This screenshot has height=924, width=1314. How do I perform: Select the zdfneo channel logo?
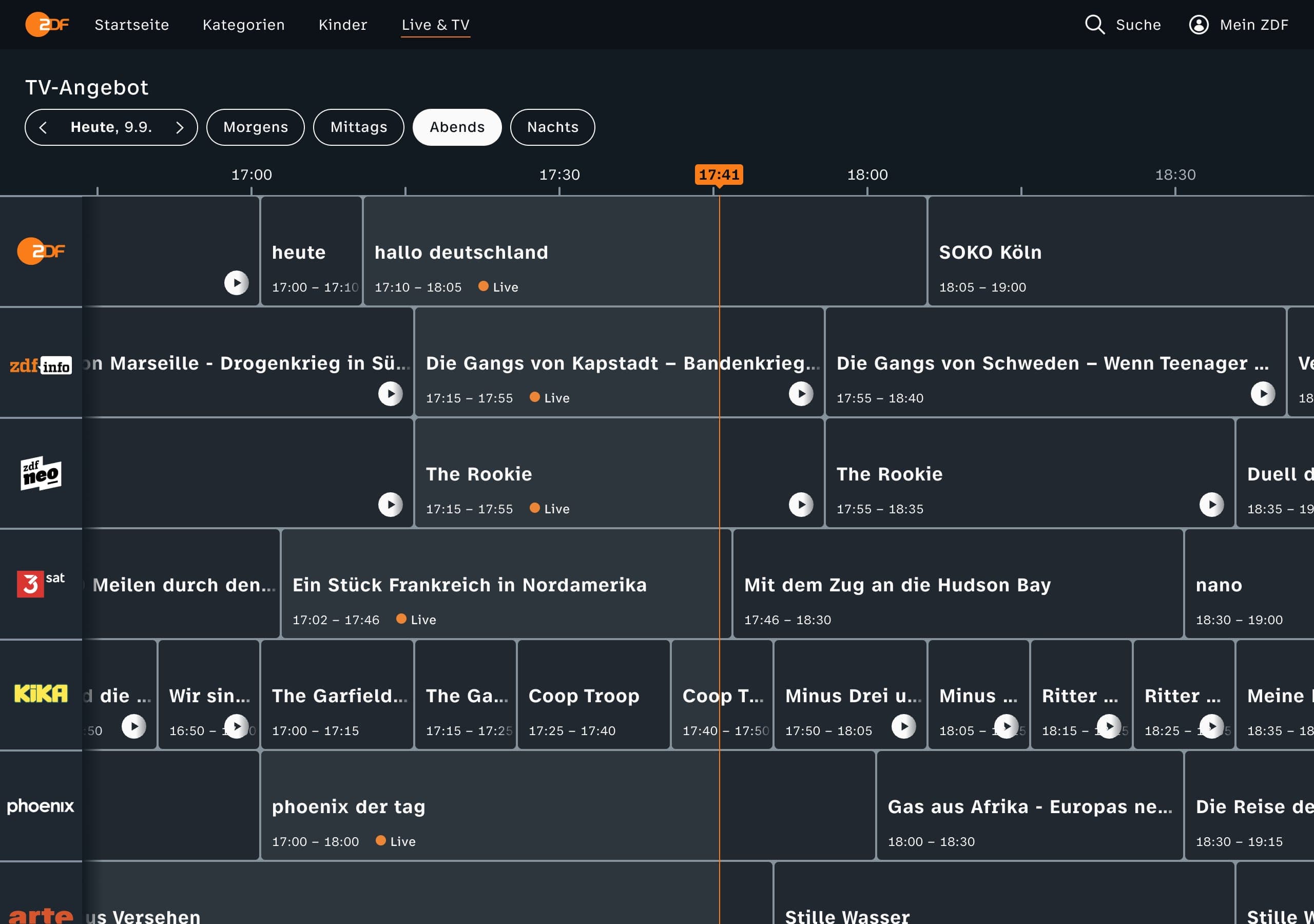pyautogui.click(x=40, y=473)
